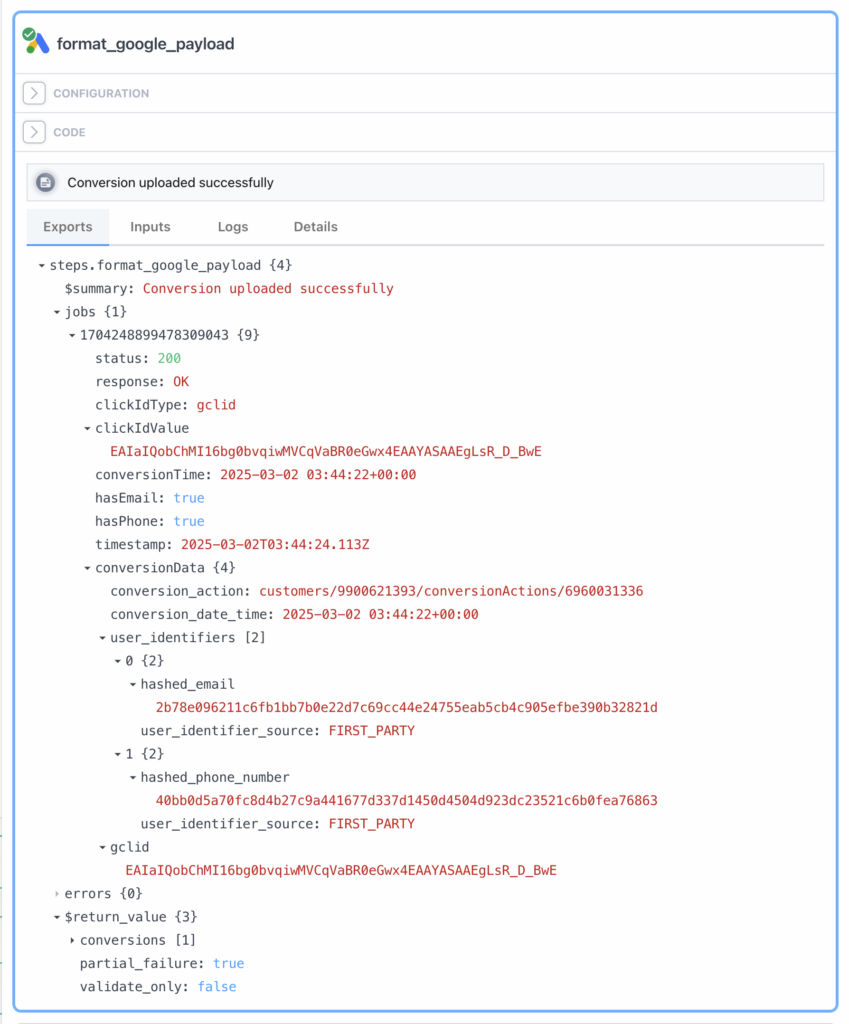Image resolution: width=849 pixels, height=1024 pixels.
Task: Click the summary document icon
Action: coord(46,182)
